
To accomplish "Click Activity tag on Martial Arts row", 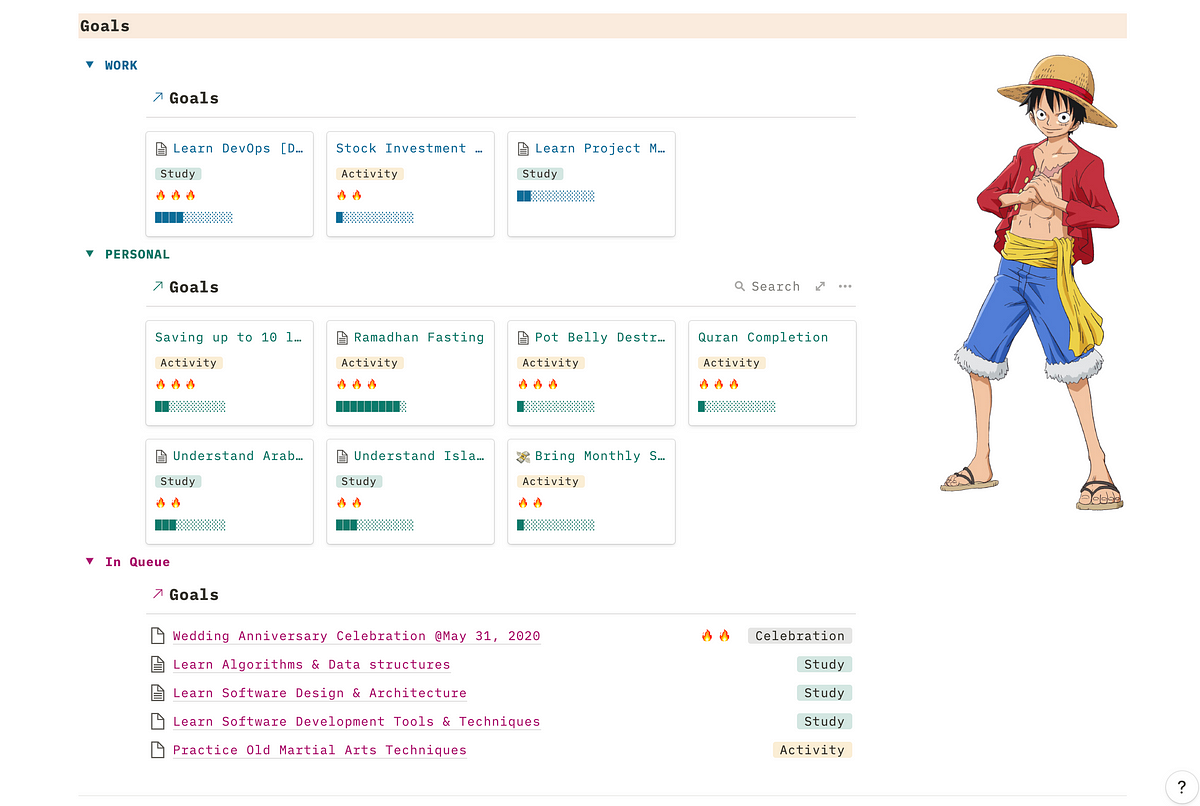I will (x=812, y=750).
